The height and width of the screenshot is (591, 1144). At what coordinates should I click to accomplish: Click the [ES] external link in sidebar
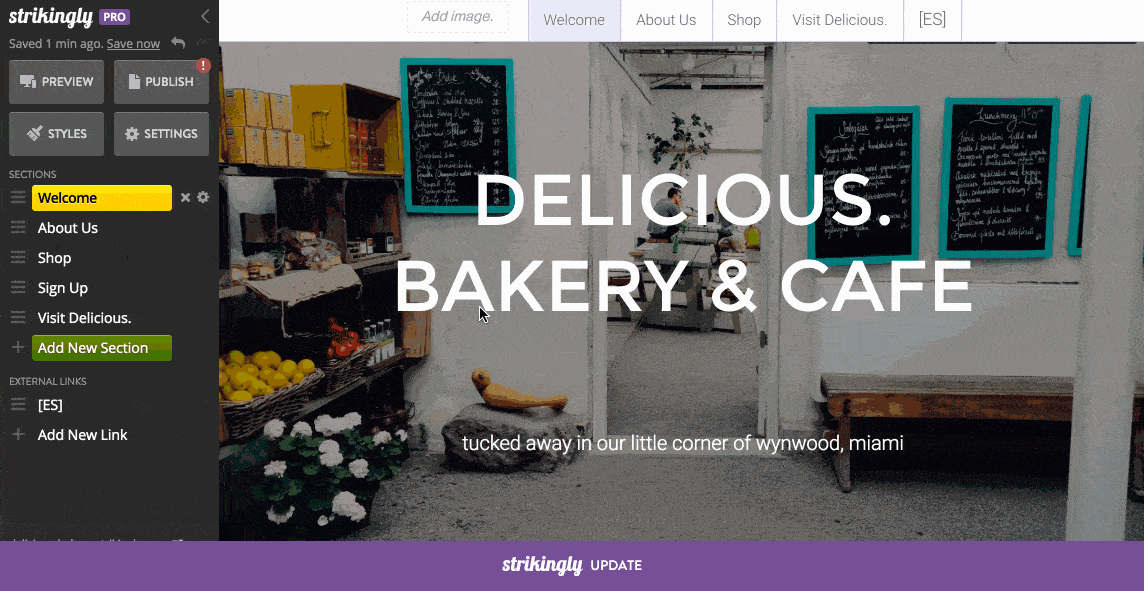[x=50, y=405]
